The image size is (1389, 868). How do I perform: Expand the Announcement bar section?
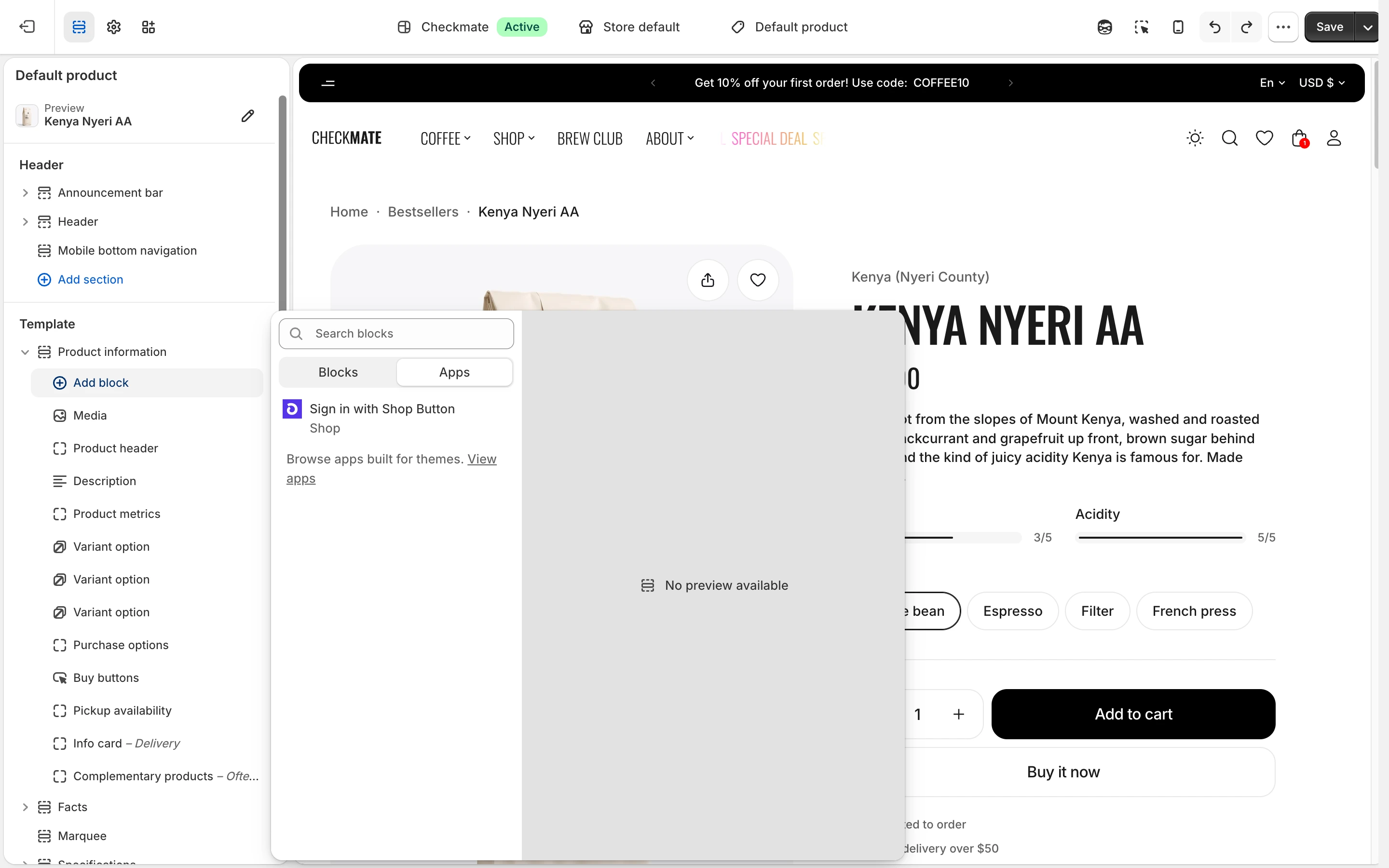[25, 193]
